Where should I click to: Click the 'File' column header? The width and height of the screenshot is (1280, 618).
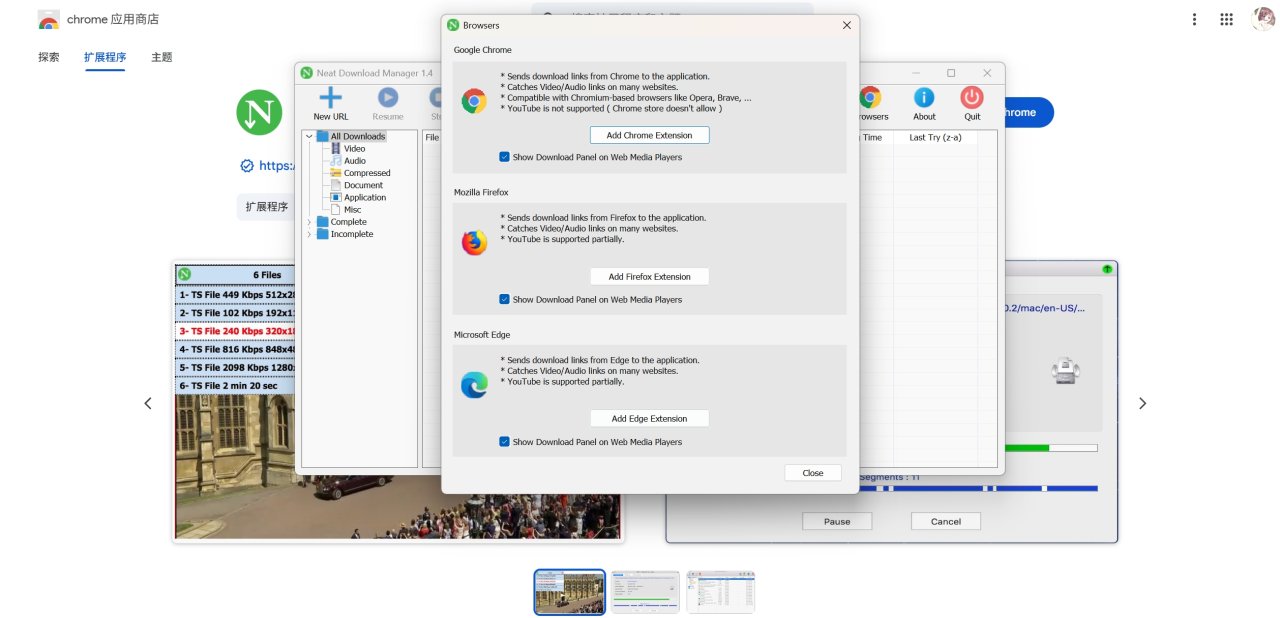coord(432,137)
